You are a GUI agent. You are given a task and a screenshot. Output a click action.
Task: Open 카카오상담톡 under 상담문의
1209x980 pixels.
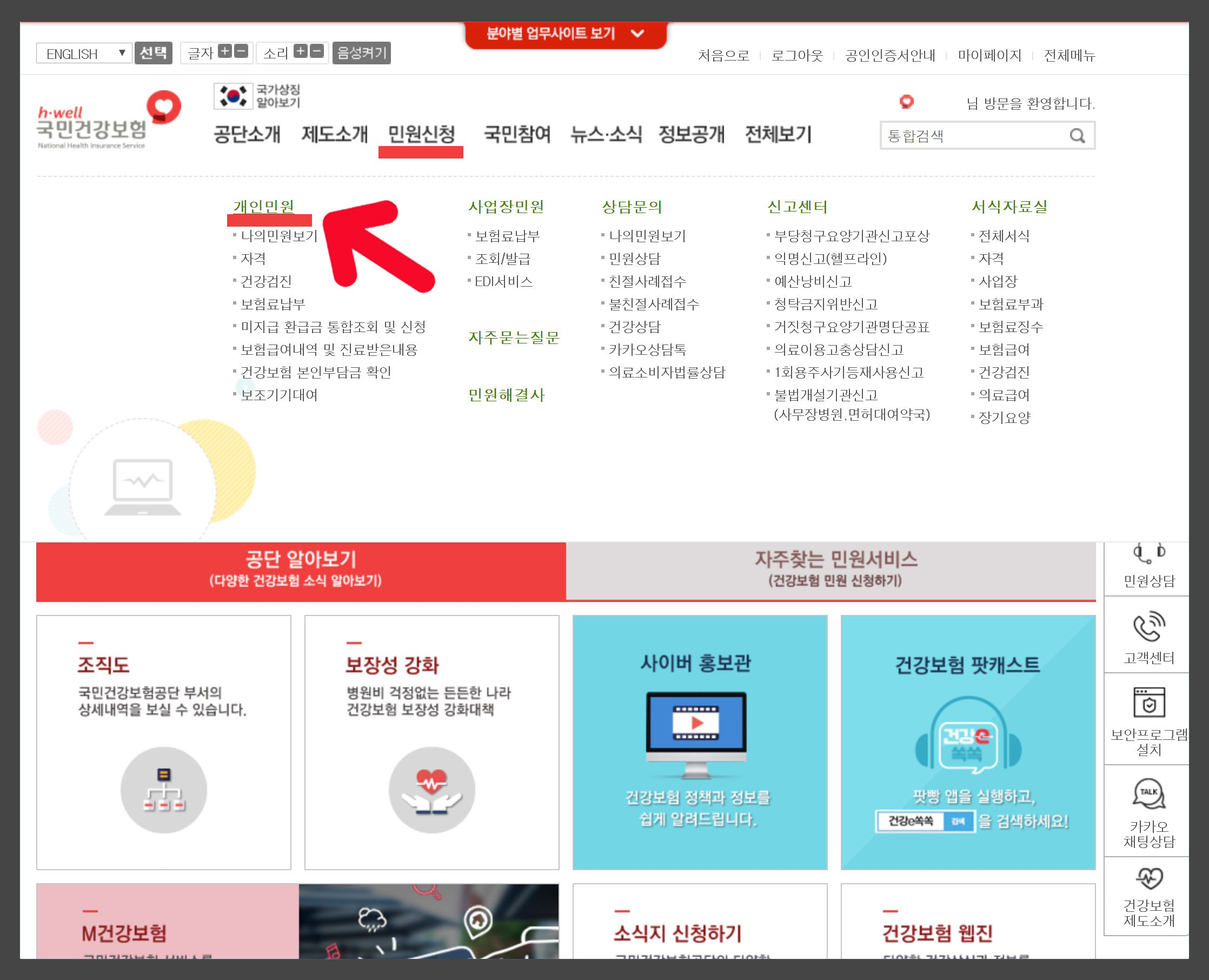tap(647, 349)
